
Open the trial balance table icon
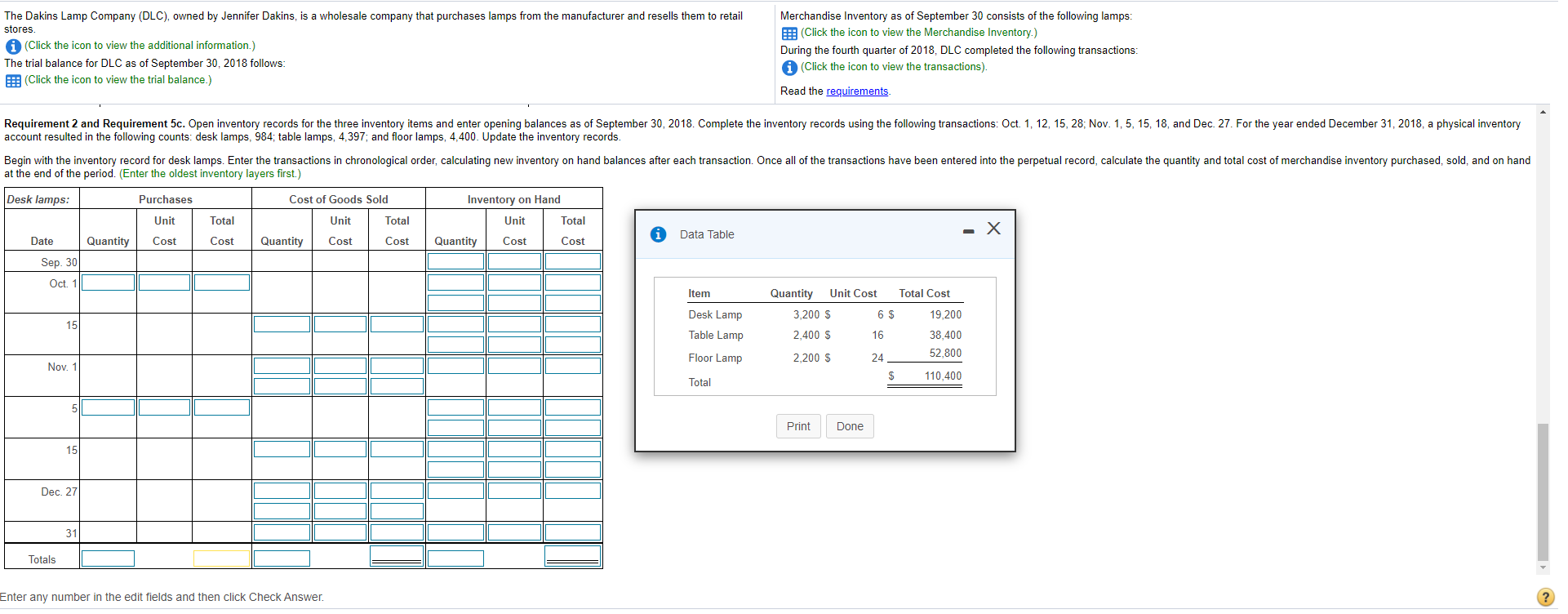click(13, 81)
